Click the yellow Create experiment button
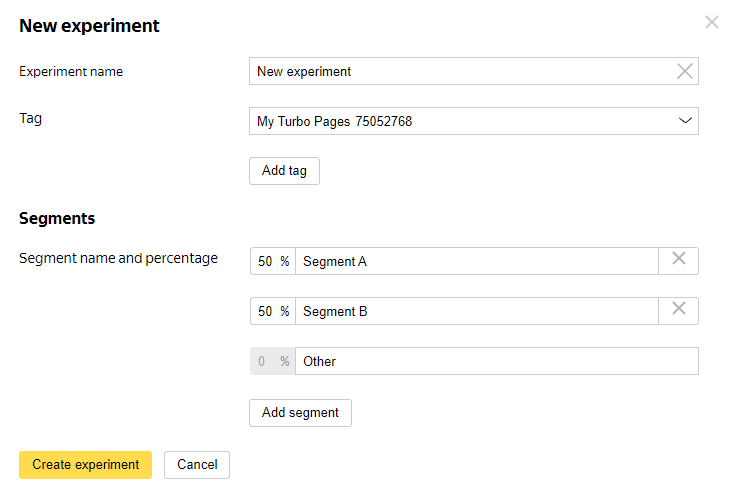Viewport: 739px width, 495px height. click(x=85, y=465)
